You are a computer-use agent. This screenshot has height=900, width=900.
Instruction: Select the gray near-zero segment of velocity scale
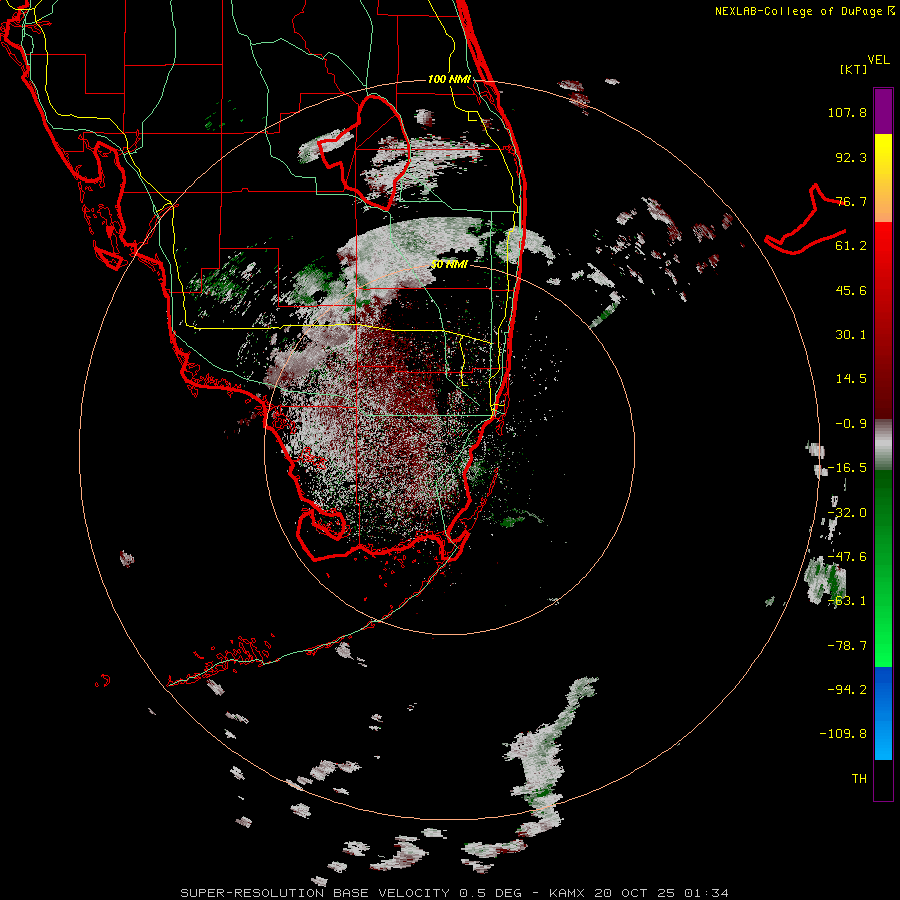coord(883,442)
